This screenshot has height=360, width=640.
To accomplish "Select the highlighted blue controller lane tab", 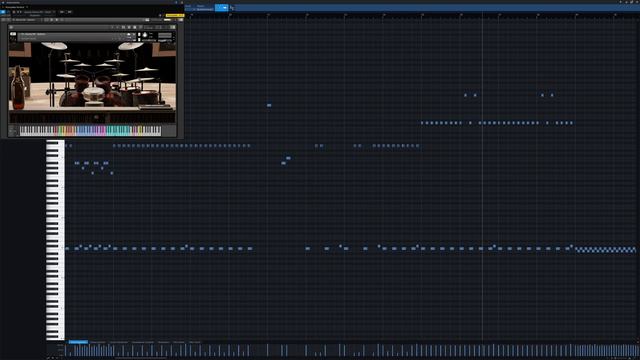I will coord(78,342).
